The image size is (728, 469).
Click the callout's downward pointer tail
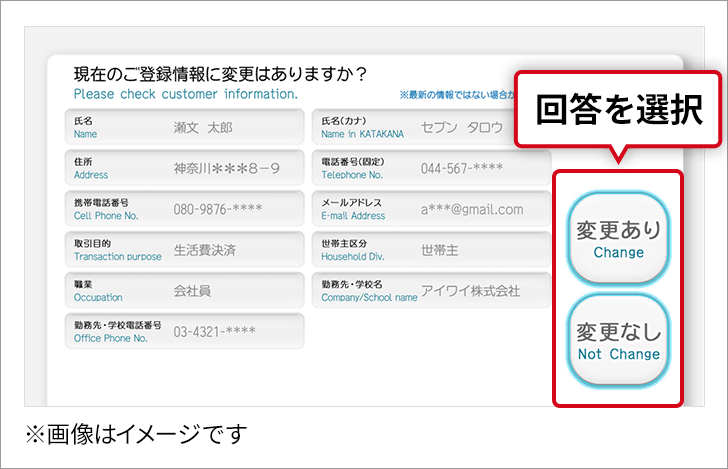619,155
